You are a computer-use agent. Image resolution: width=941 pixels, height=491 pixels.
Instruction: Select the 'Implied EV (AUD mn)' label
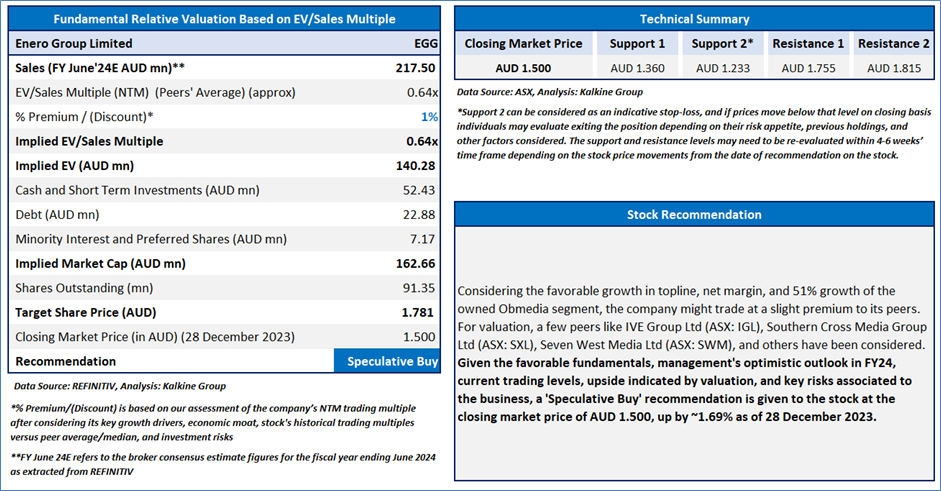coord(74,166)
